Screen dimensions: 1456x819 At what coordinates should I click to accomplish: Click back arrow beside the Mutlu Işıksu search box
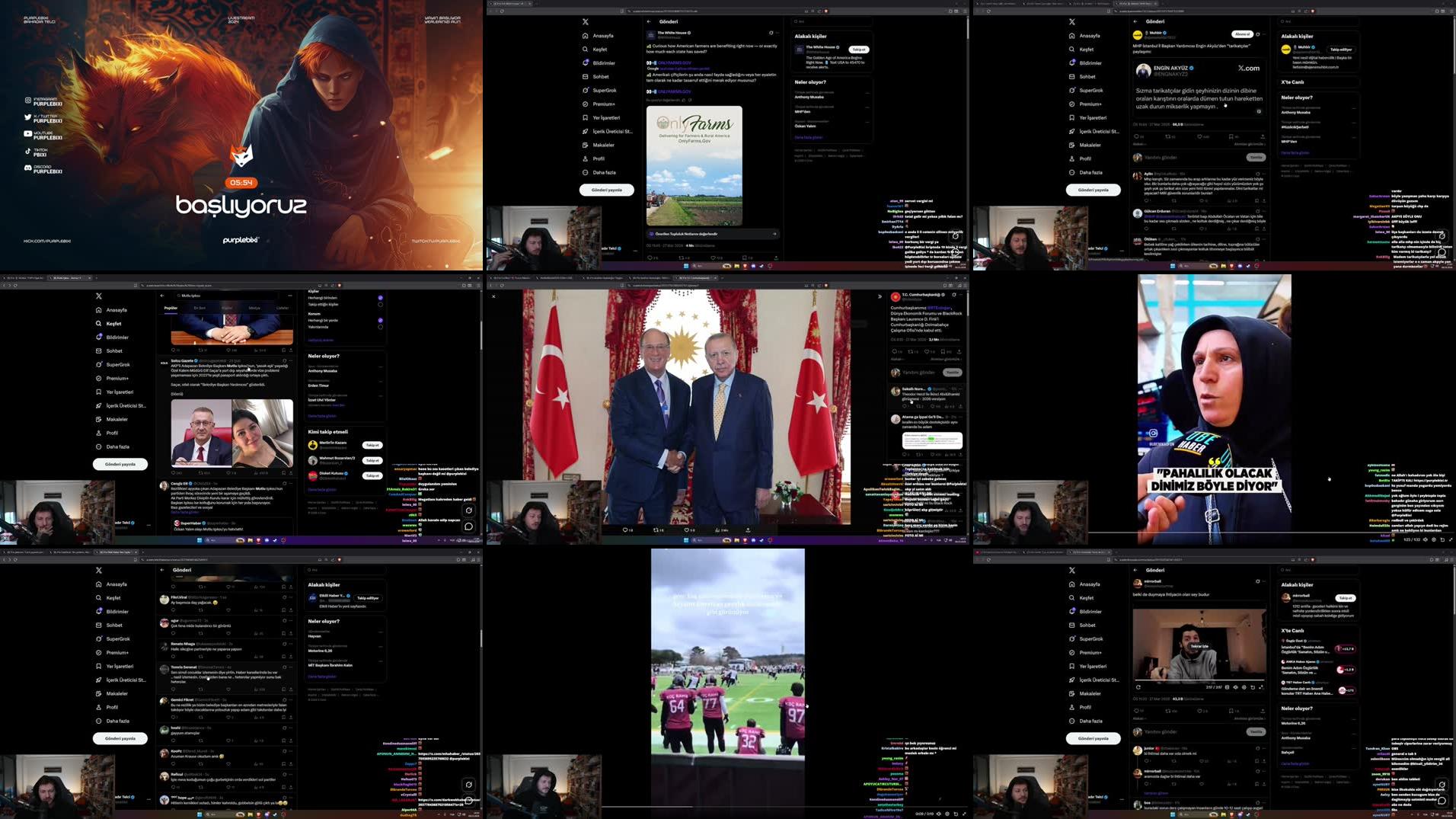point(162,296)
